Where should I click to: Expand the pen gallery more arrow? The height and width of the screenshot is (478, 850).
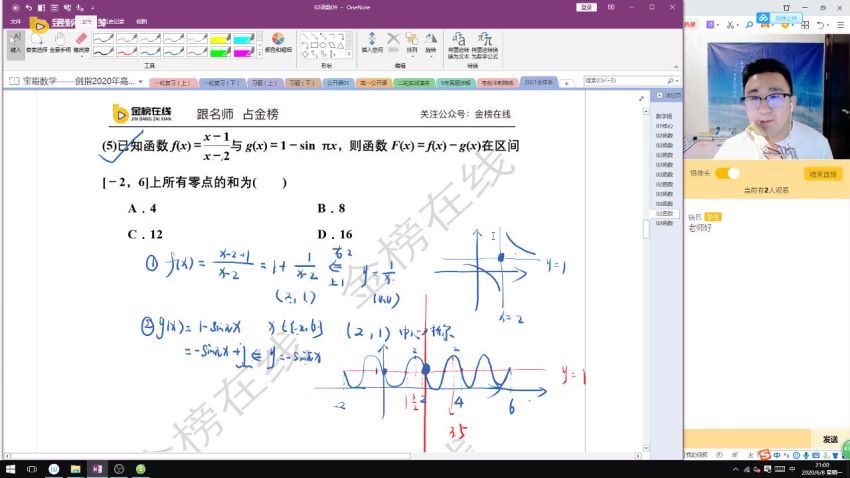pos(259,54)
